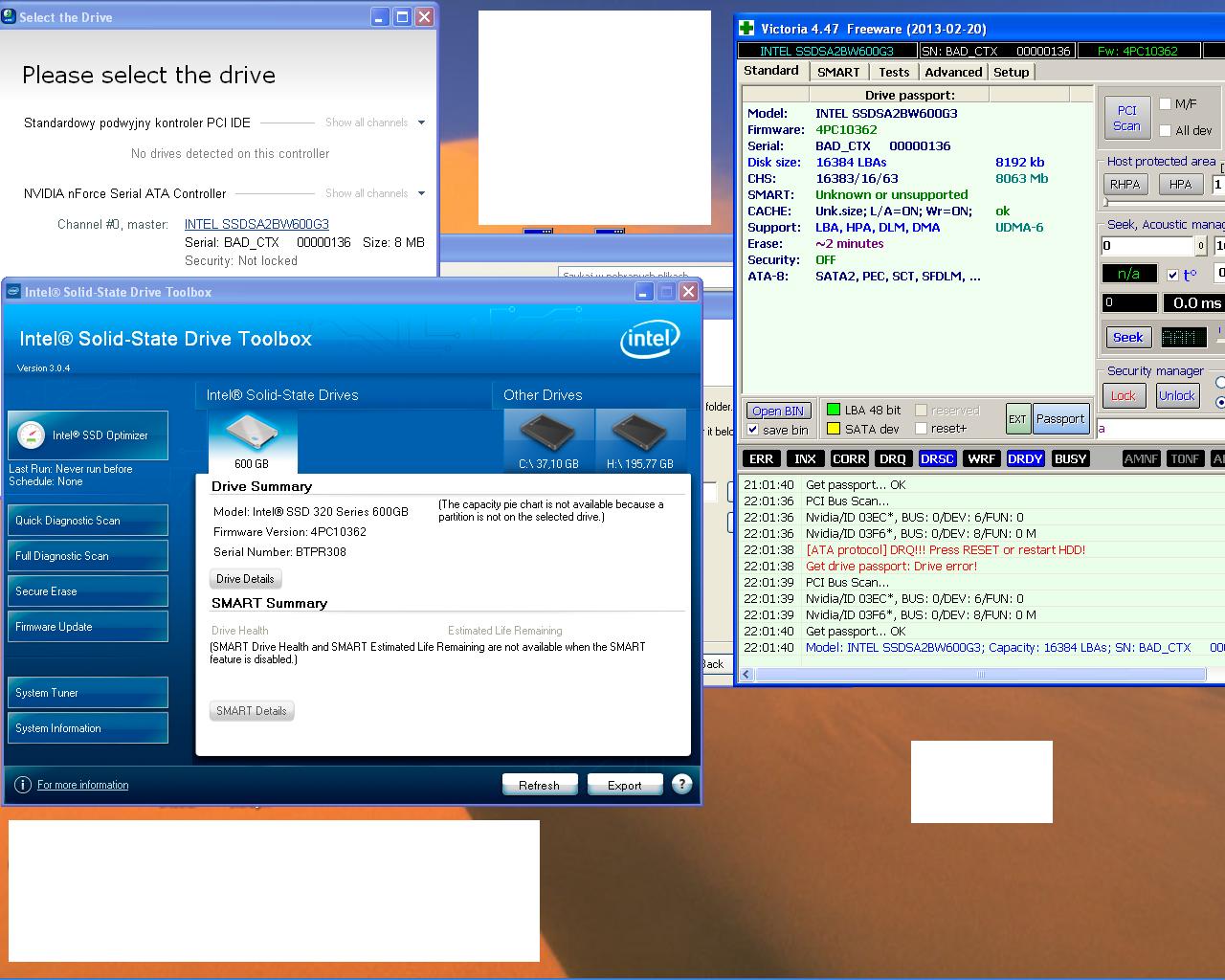Click the INX status indicator

click(x=805, y=459)
